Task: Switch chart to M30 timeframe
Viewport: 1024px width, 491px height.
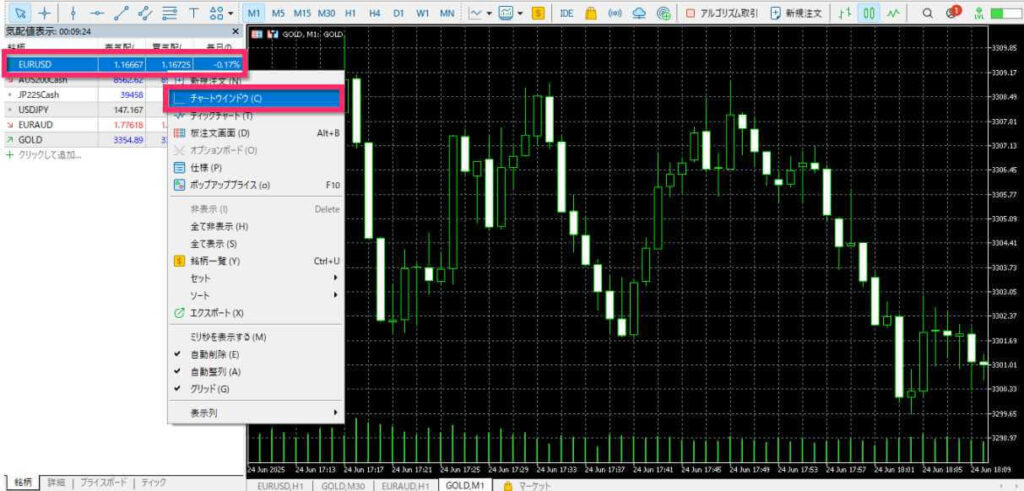Action: [x=327, y=12]
